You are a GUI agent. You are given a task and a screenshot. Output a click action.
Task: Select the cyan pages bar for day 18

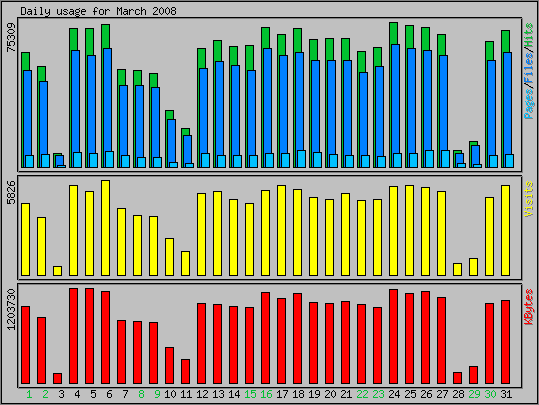[x=301, y=159]
